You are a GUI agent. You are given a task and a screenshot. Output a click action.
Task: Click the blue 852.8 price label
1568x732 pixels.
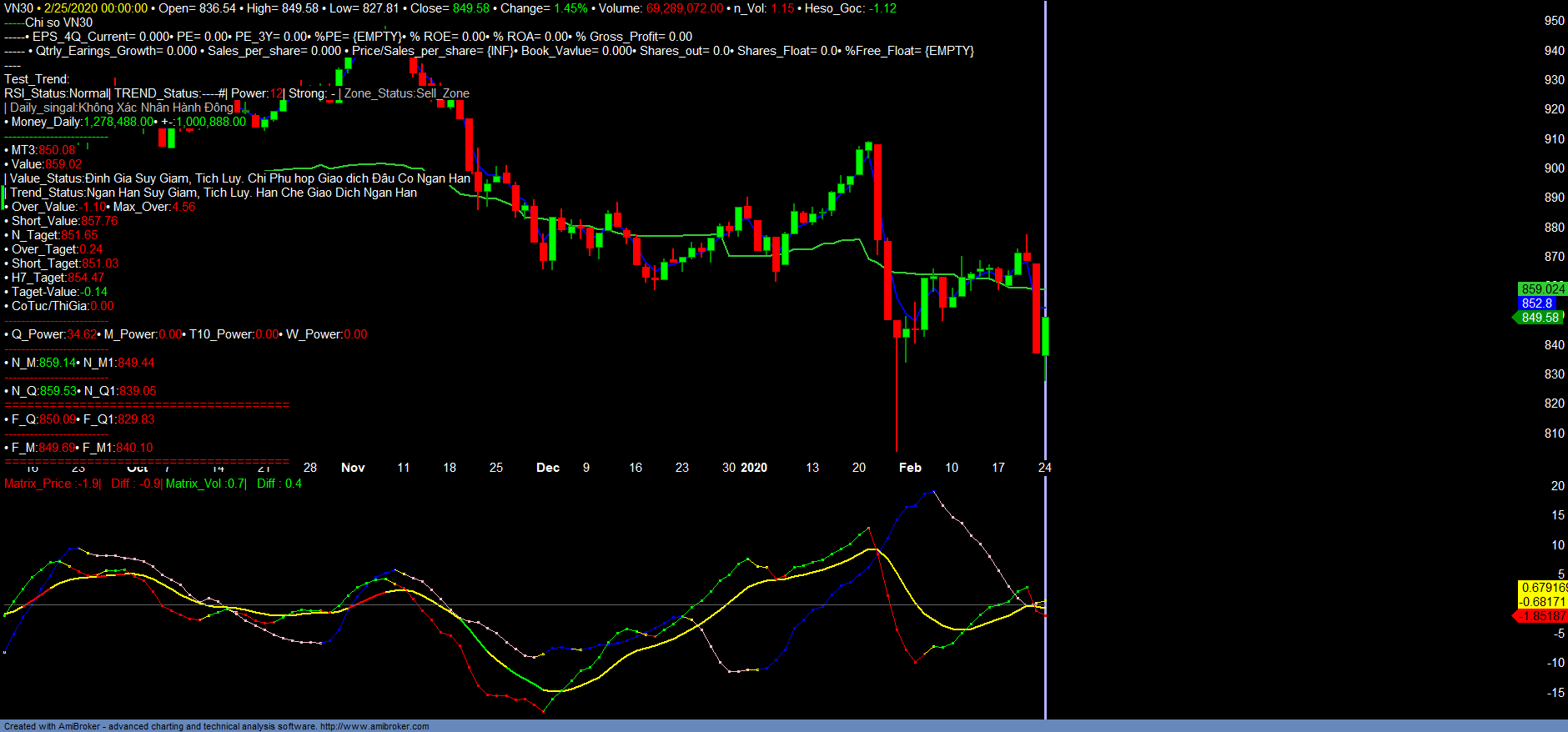pyautogui.click(x=1536, y=303)
